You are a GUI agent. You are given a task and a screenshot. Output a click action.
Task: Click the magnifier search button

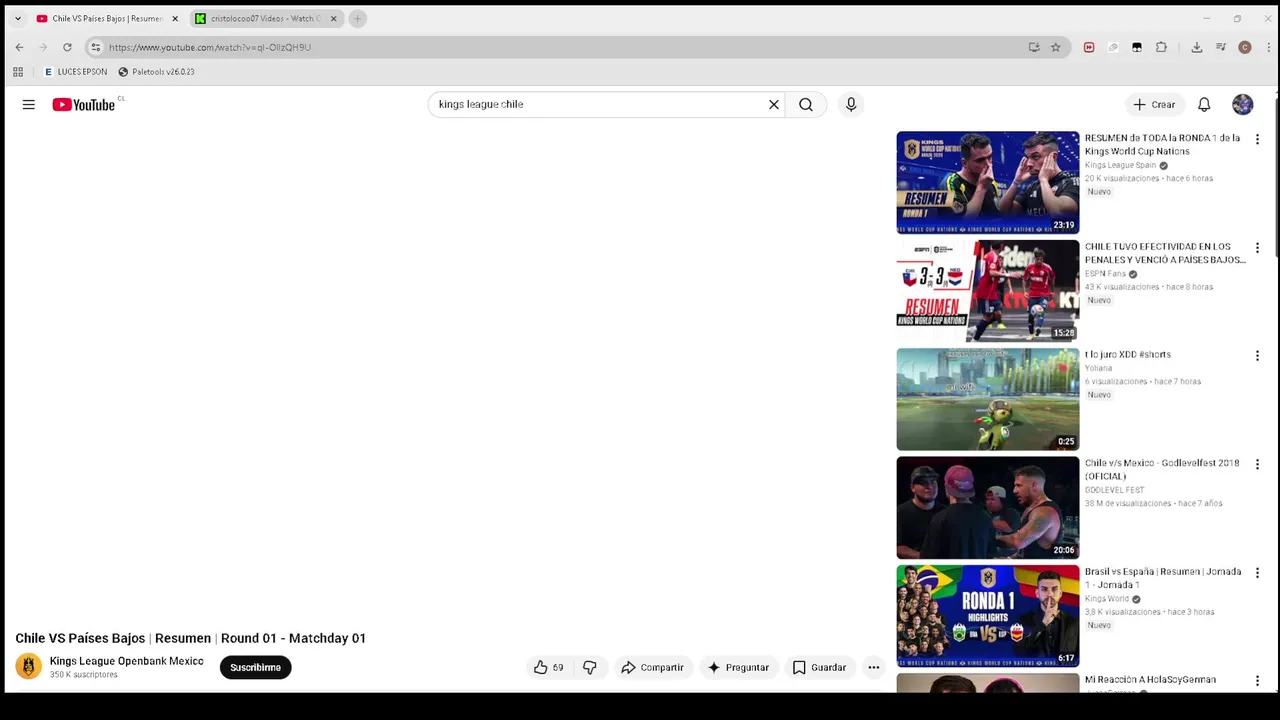pyautogui.click(x=806, y=104)
